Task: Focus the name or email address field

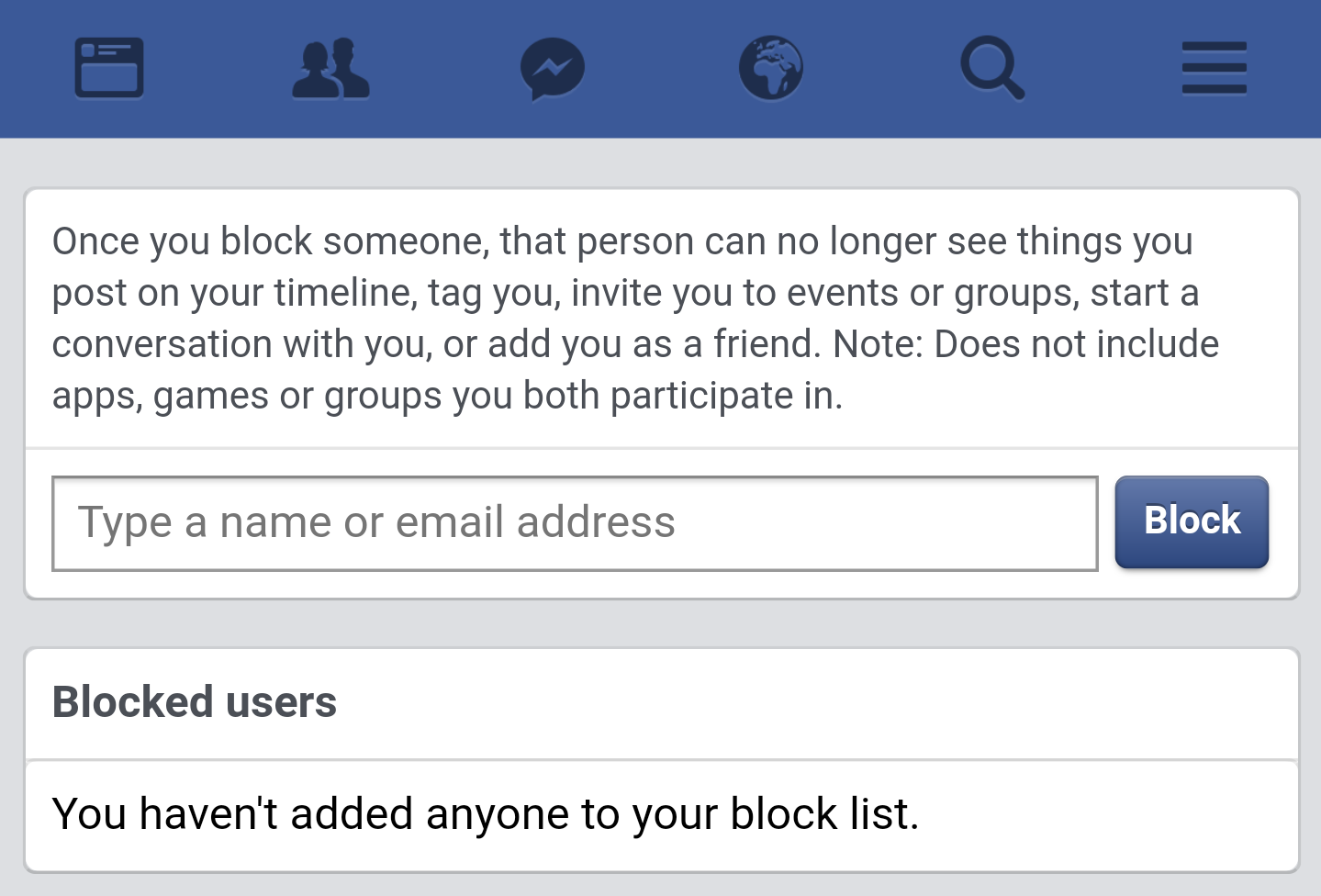Action: pyautogui.click(x=575, y=523)
